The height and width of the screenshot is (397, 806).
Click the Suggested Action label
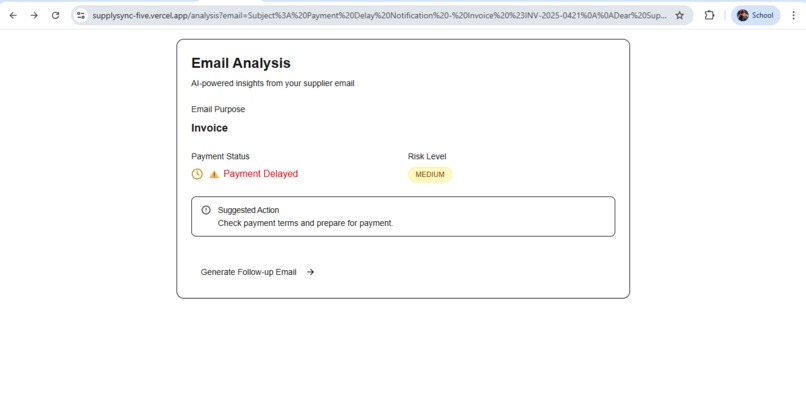coord(248,210)
